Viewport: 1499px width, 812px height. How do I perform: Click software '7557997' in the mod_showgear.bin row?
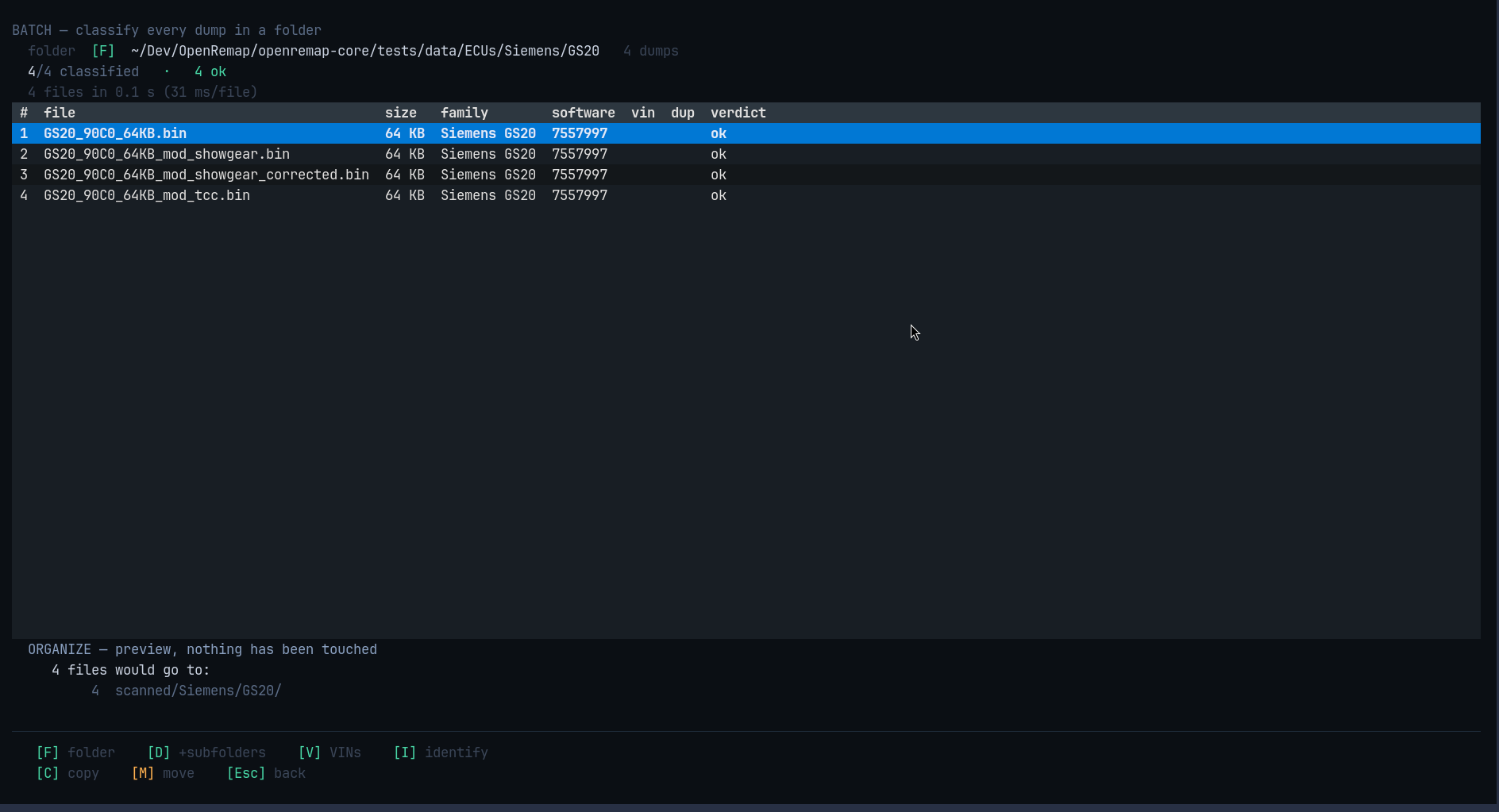point(580,154)
